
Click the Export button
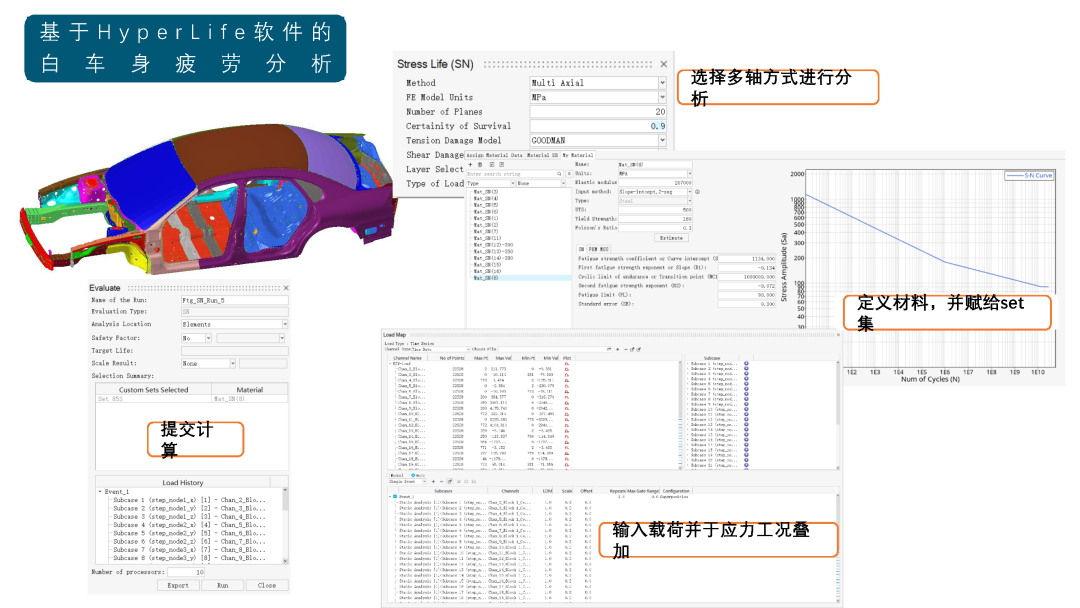click(x=178, y=585)
